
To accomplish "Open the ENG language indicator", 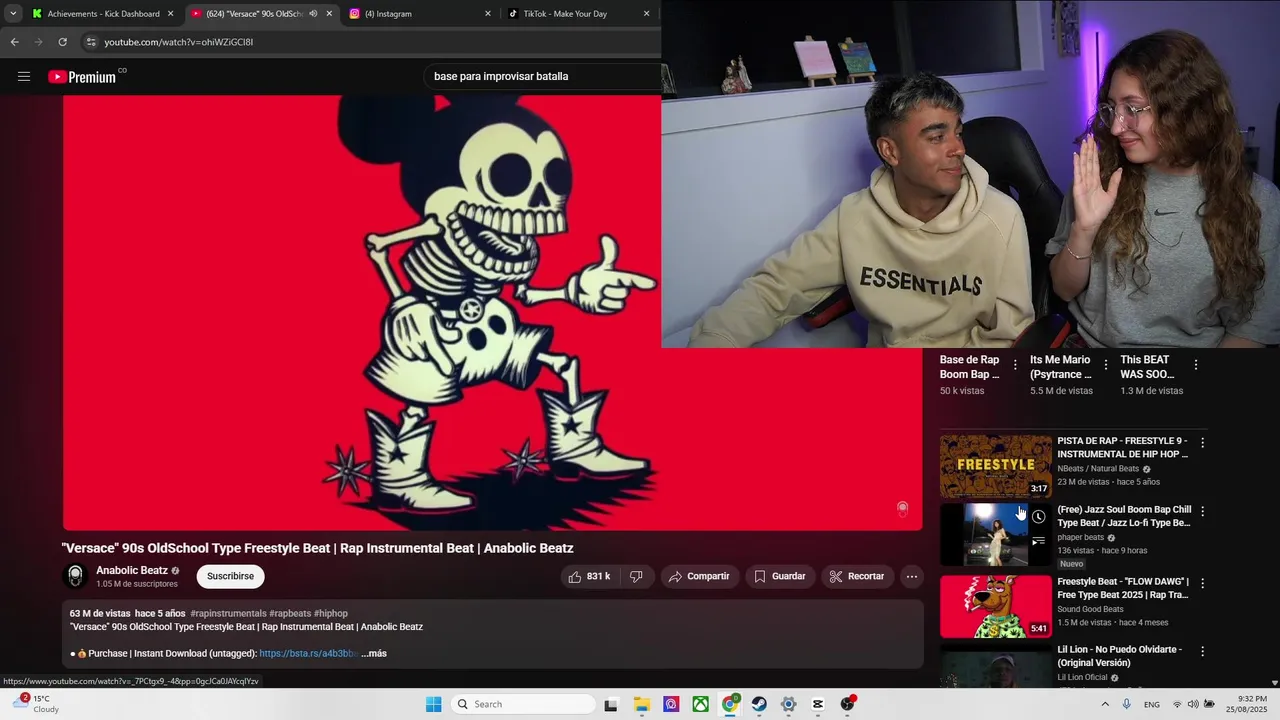I will tap(1152, 705).
